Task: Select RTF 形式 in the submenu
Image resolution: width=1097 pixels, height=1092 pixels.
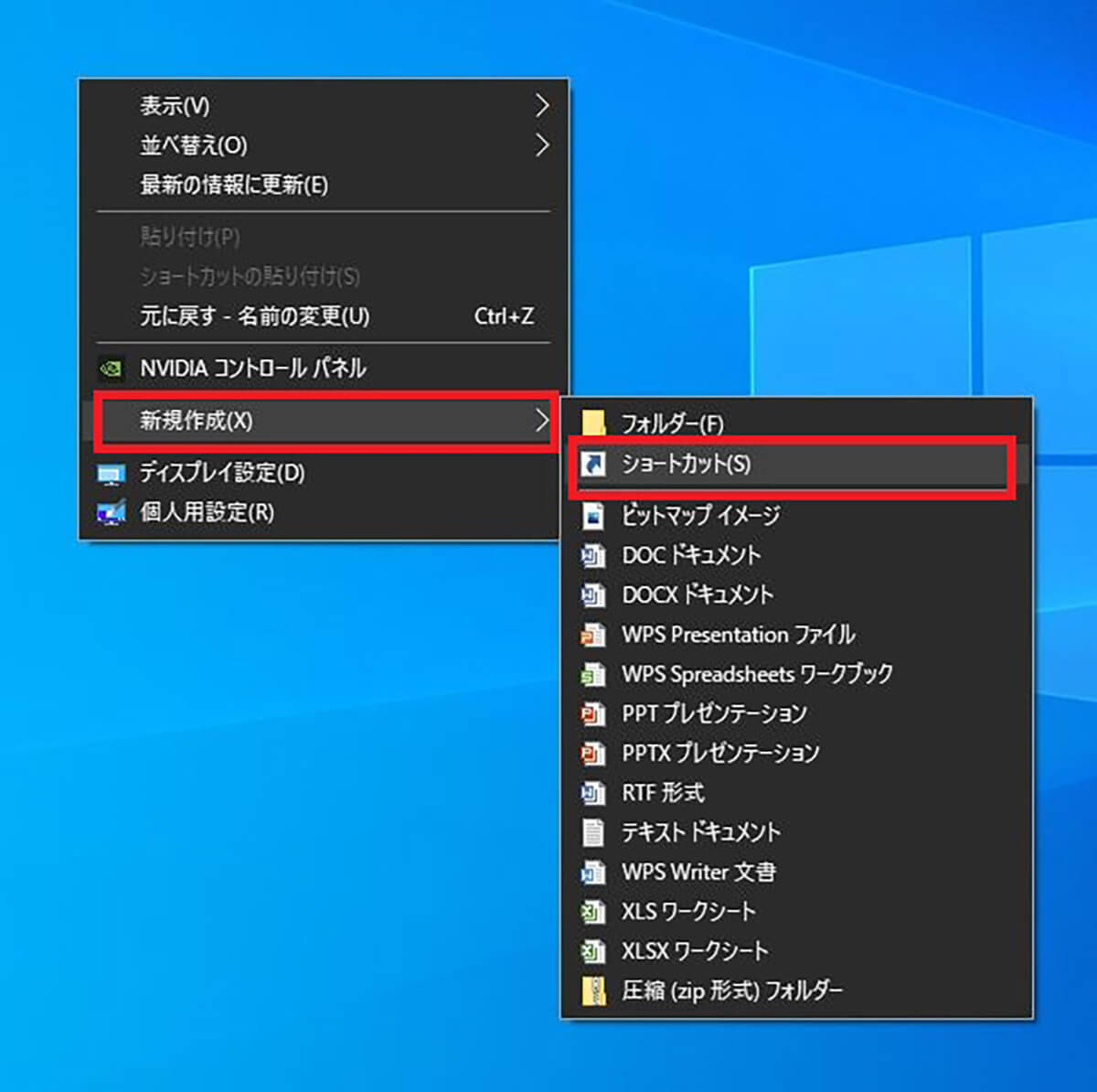Action: pyautogui.click(x=663, y=793)
